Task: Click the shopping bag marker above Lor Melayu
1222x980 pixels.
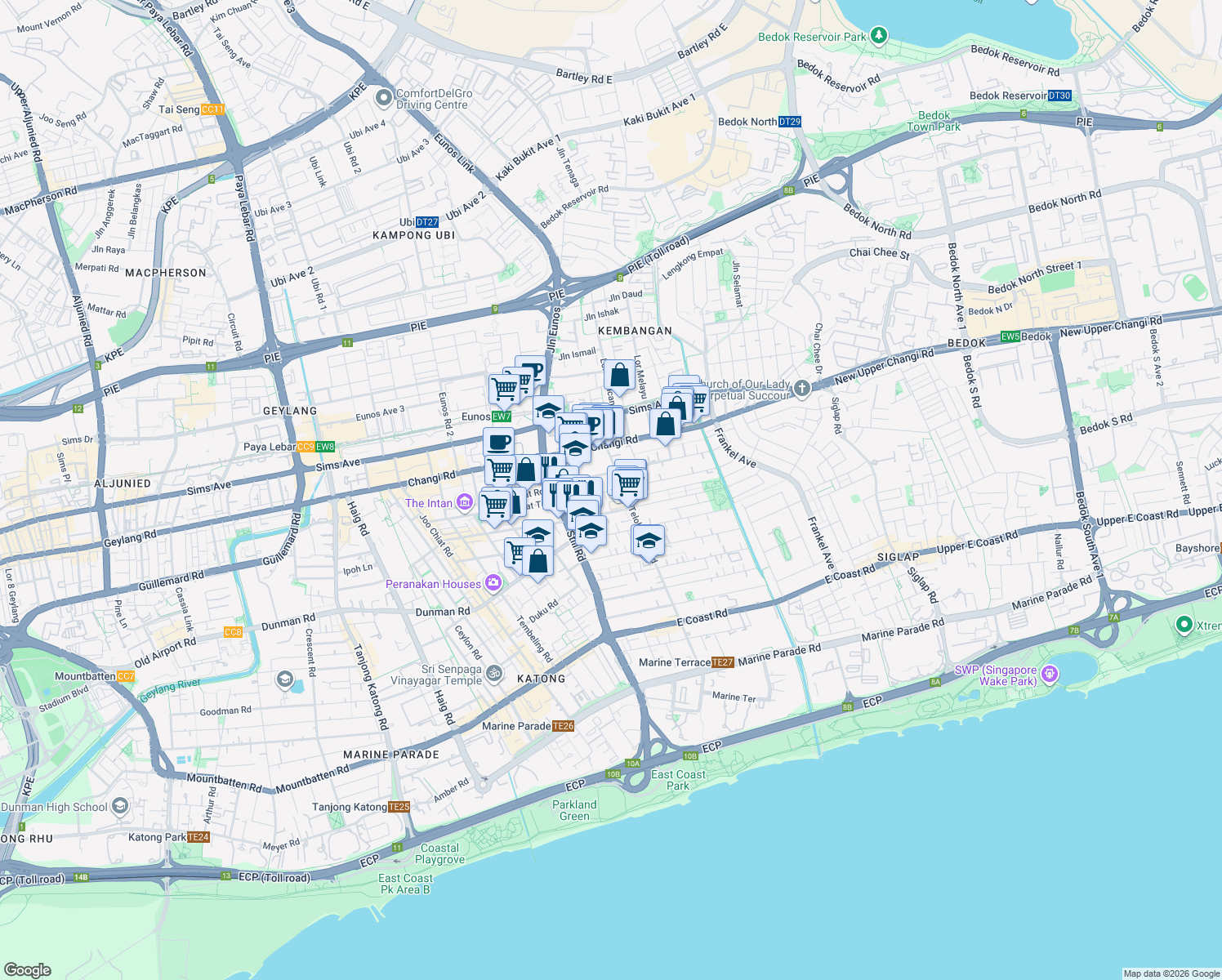Action: 618,376
